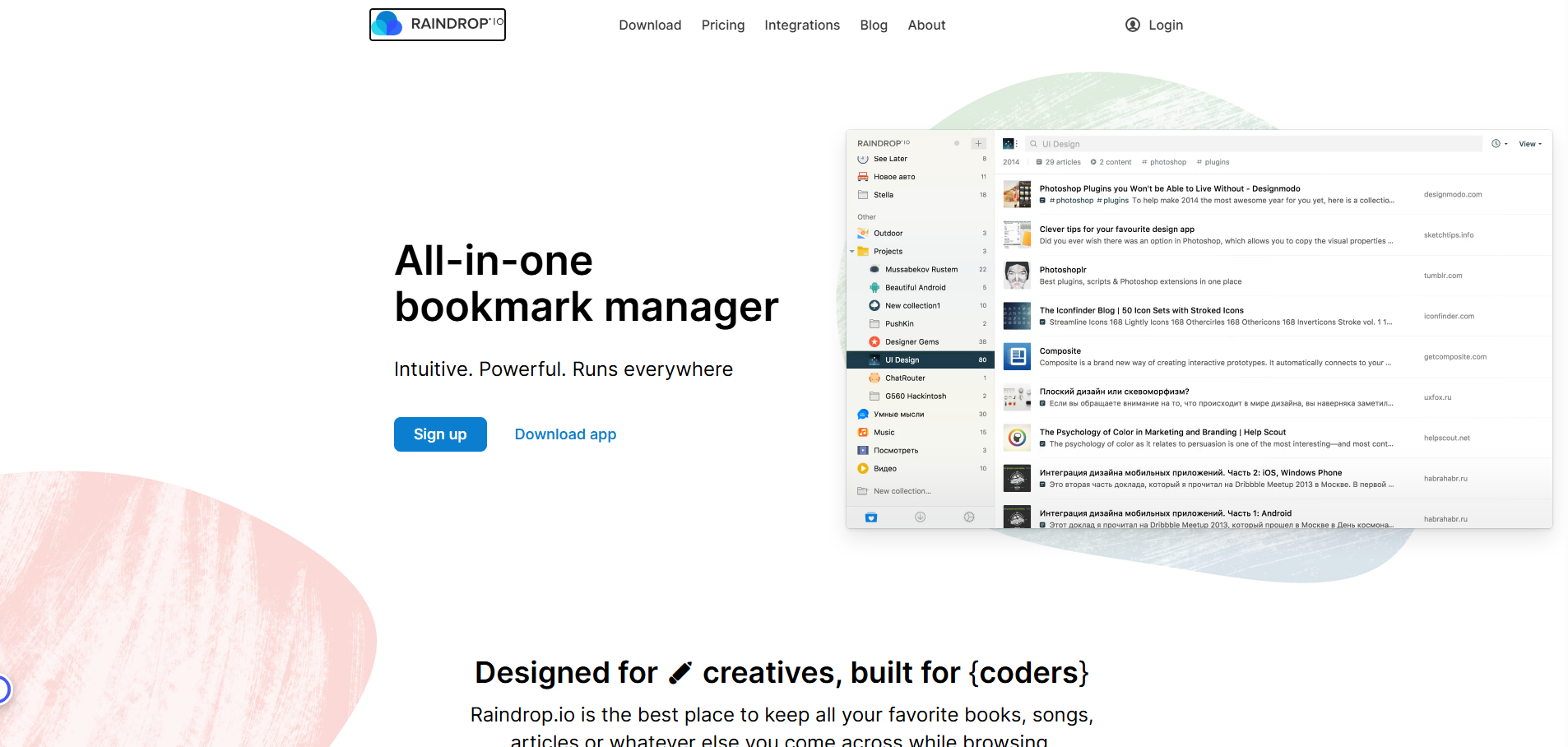Click the downloads arrow icon at sidebar bottom
The width and height of the screenshot is (1568, 747).
[920, 517]
